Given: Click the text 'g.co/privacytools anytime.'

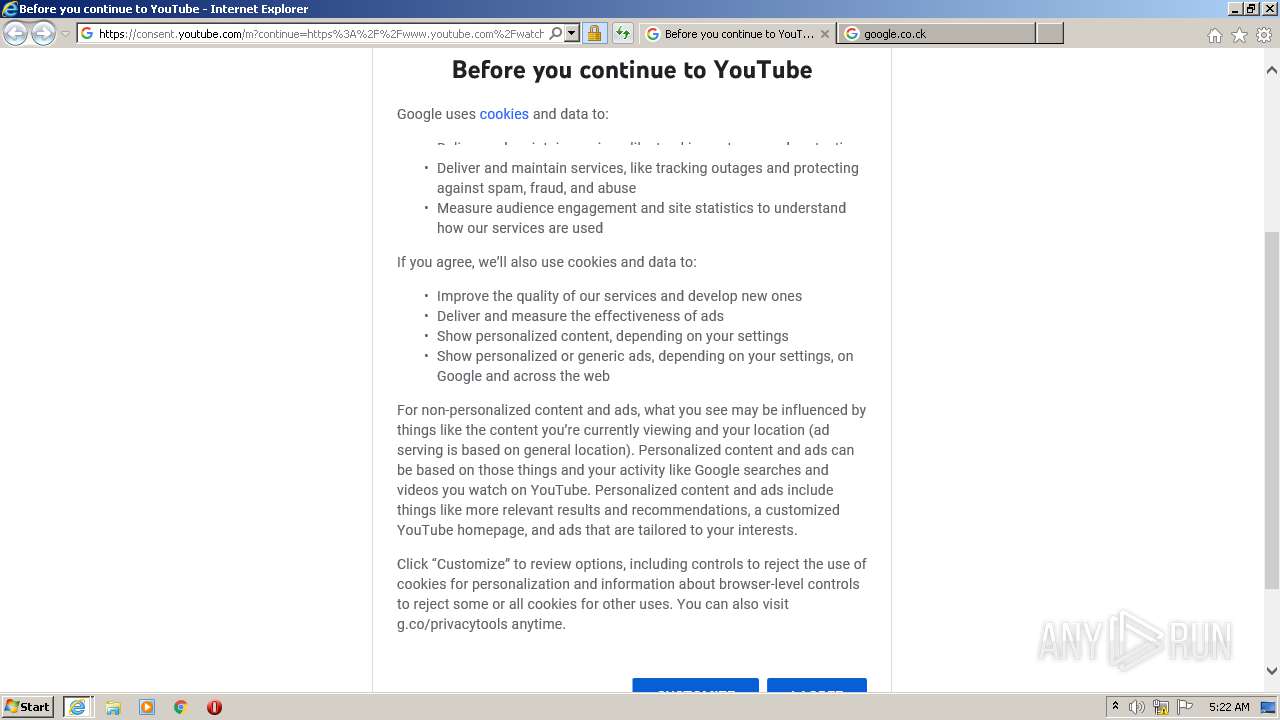Looking at the screenshot, I should point(481,624).
